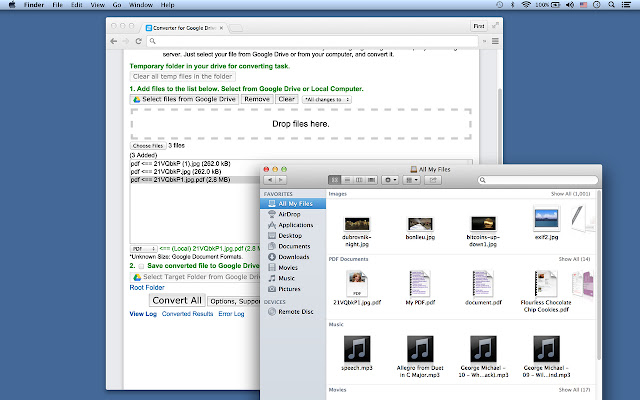This screenshot has width=640, height=400.
Task: Switch Finder to cover flow view
Action: (371, 180)
